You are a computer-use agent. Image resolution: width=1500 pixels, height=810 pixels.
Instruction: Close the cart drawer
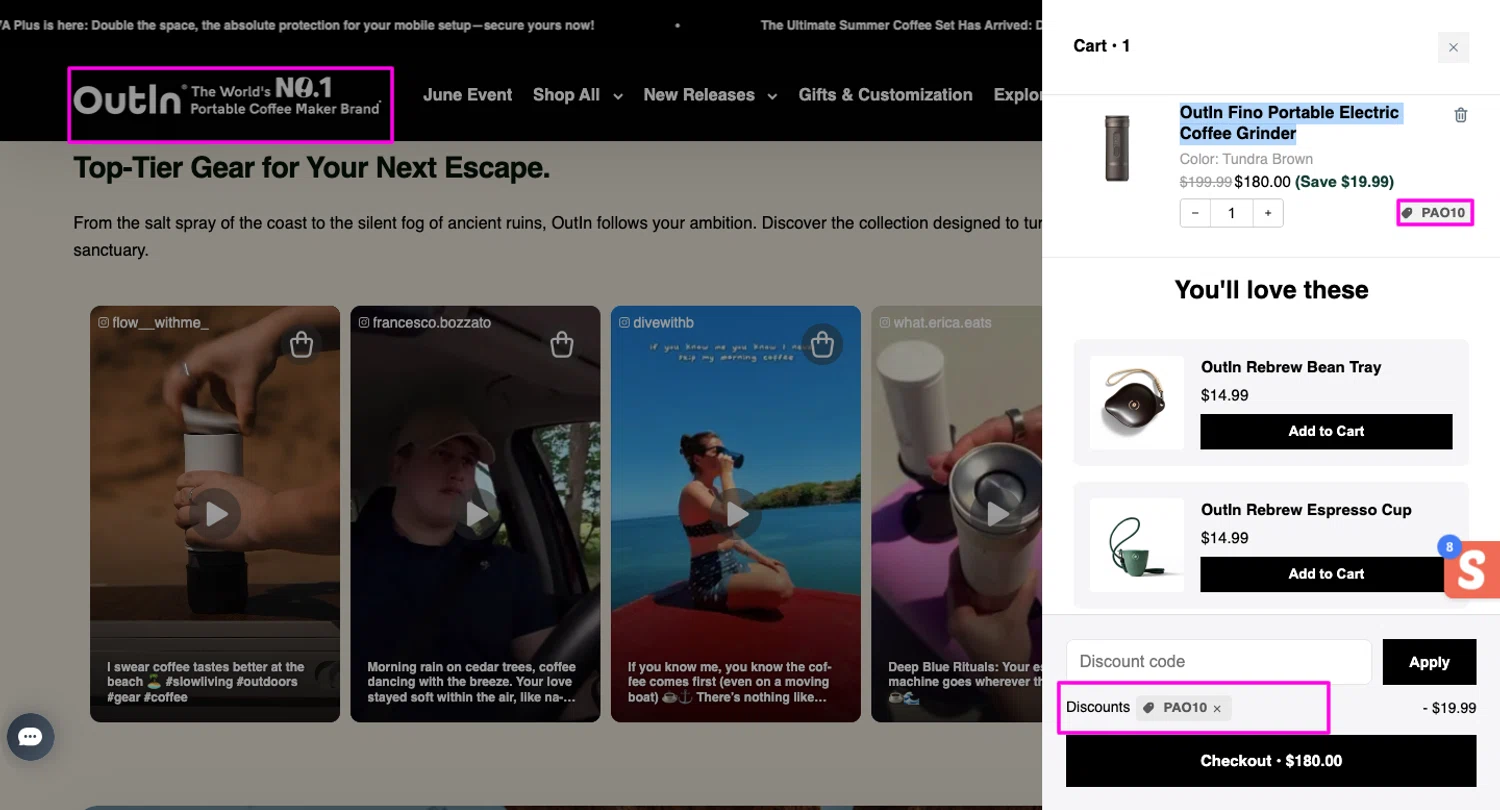pyautogui.click(x=1453, y=47)
